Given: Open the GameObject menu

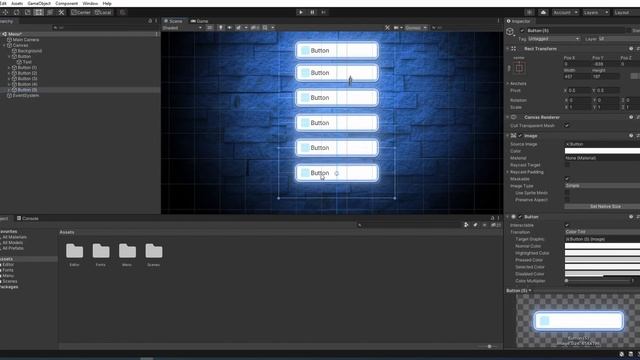Looking at the screenshot, I should coord(39,3).
